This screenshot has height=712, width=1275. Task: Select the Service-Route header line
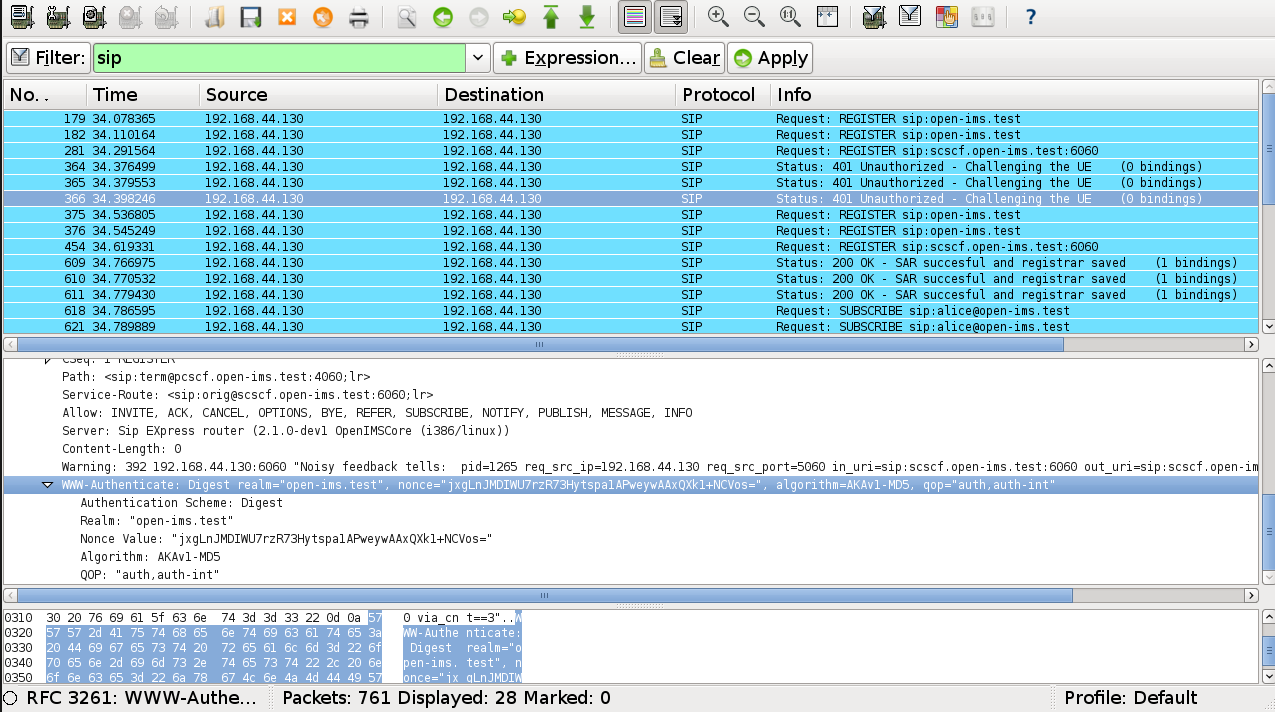point(247,395)
